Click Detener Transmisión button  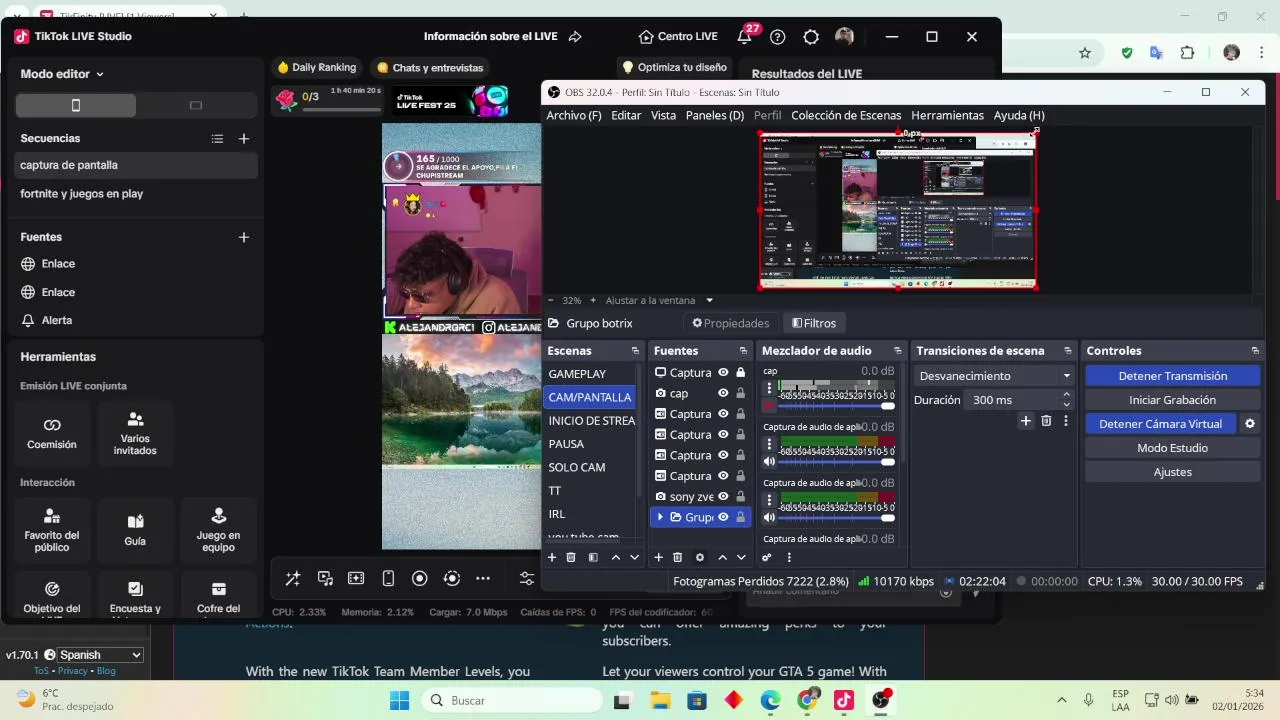(1173, 376)
